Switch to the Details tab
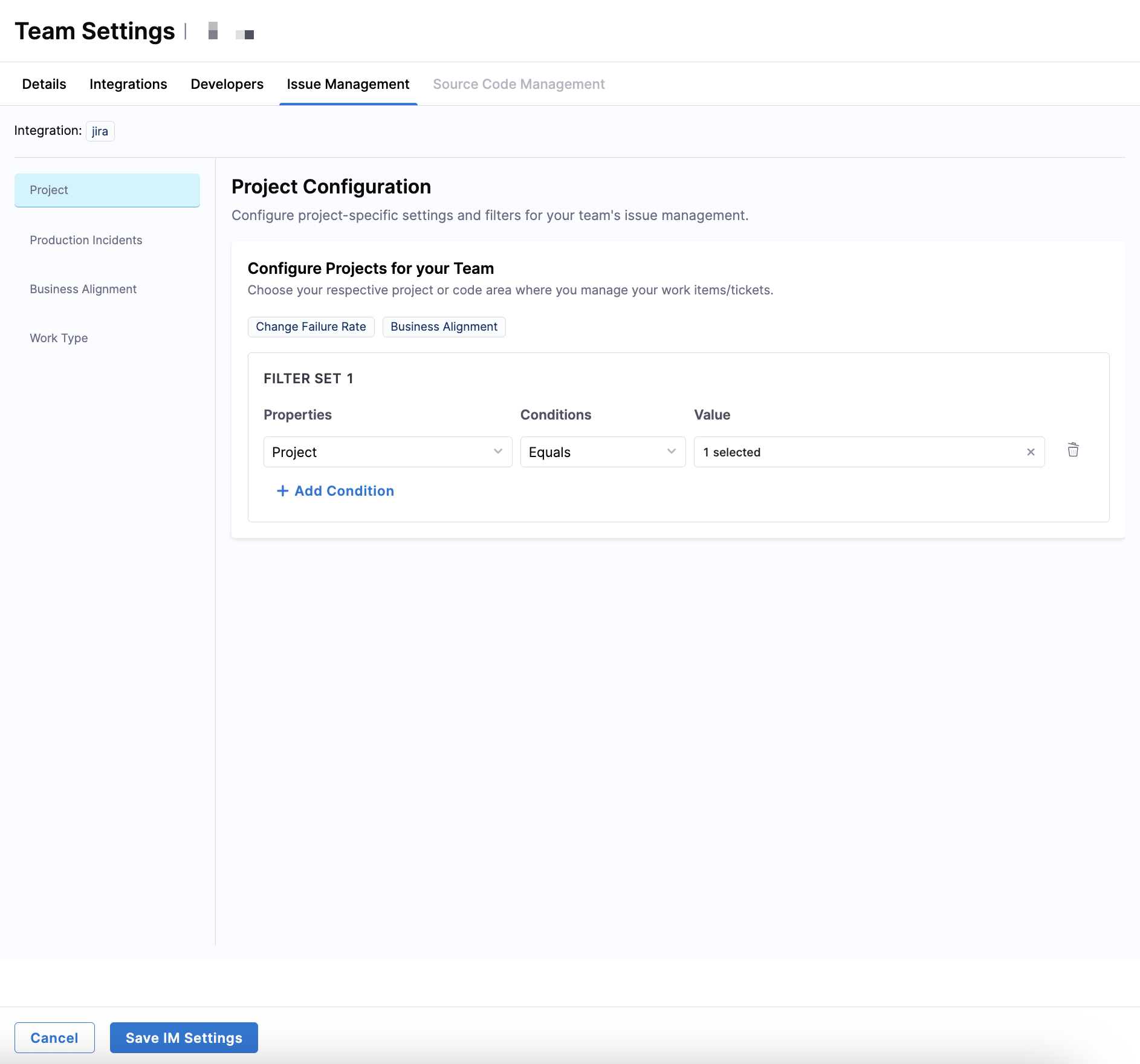 click(44, 84)
